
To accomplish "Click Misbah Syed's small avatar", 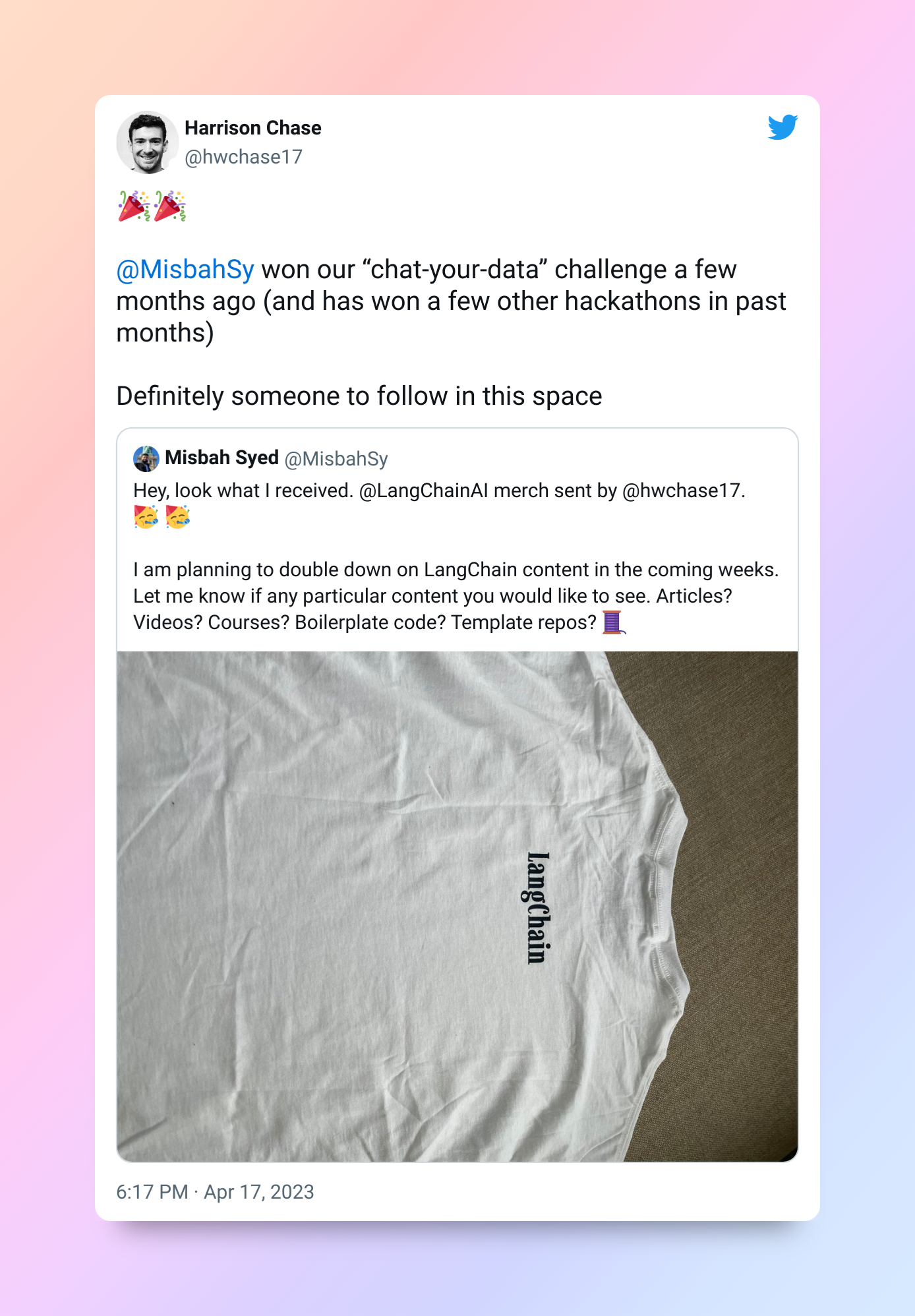I will point(146,458).
